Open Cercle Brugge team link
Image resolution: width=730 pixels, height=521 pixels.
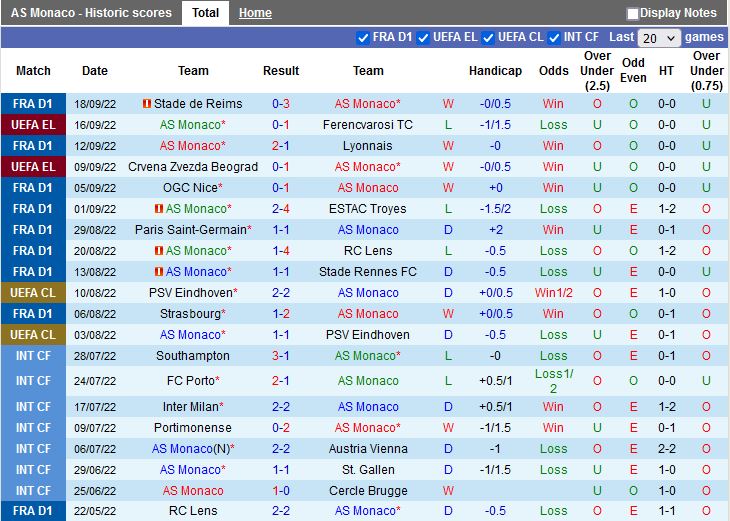point(368,490)
